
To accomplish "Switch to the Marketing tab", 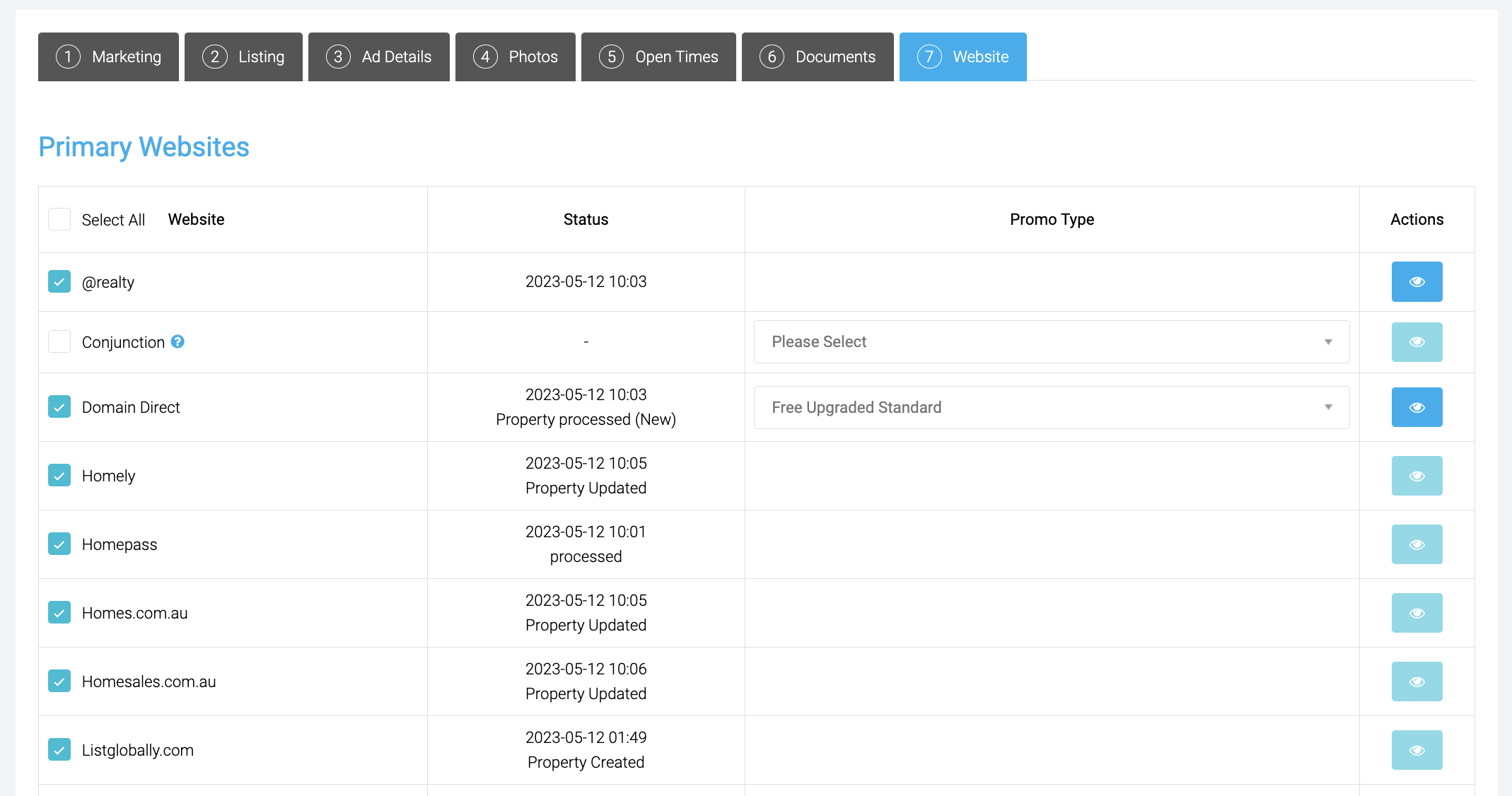I will pyautogui.click(x=108, y=57).
